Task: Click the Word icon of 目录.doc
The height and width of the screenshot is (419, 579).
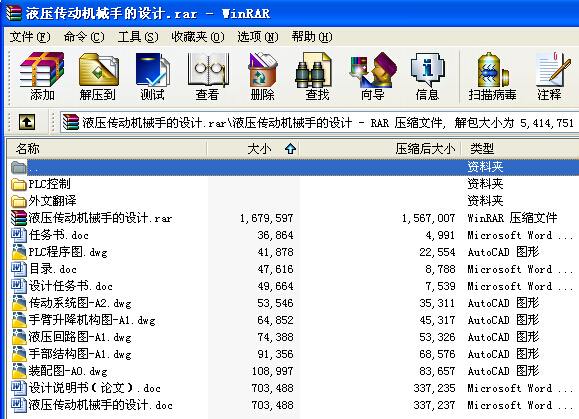Action: coord(18,269)
